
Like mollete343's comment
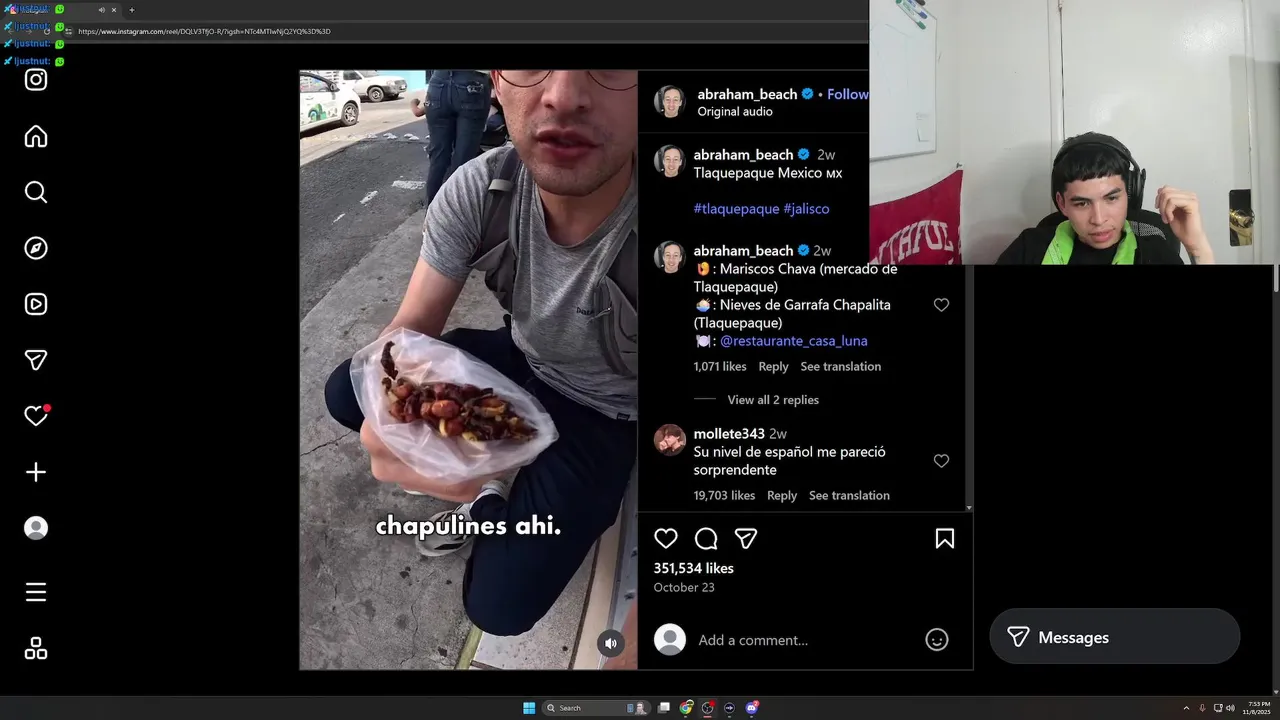[x=941, y=461]
